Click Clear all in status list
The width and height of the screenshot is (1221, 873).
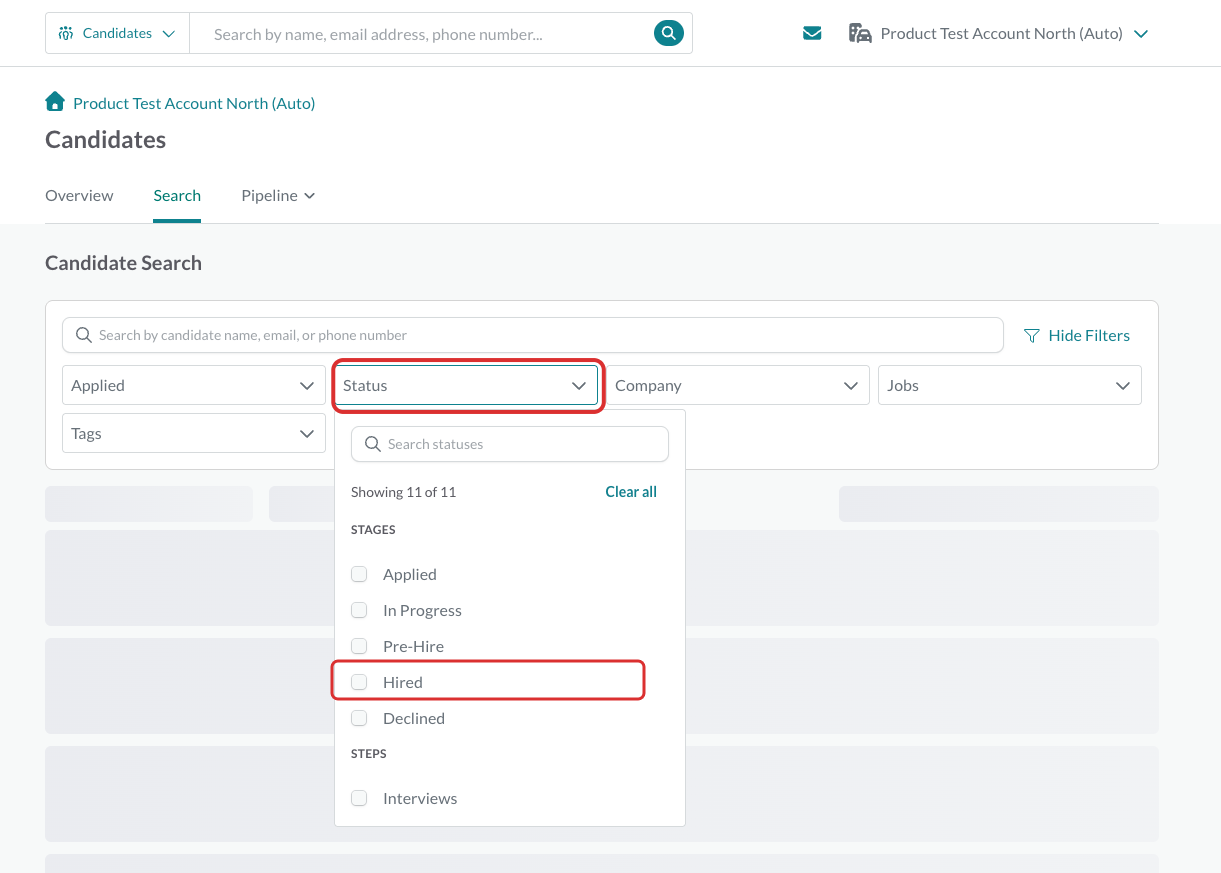(631, 492)
